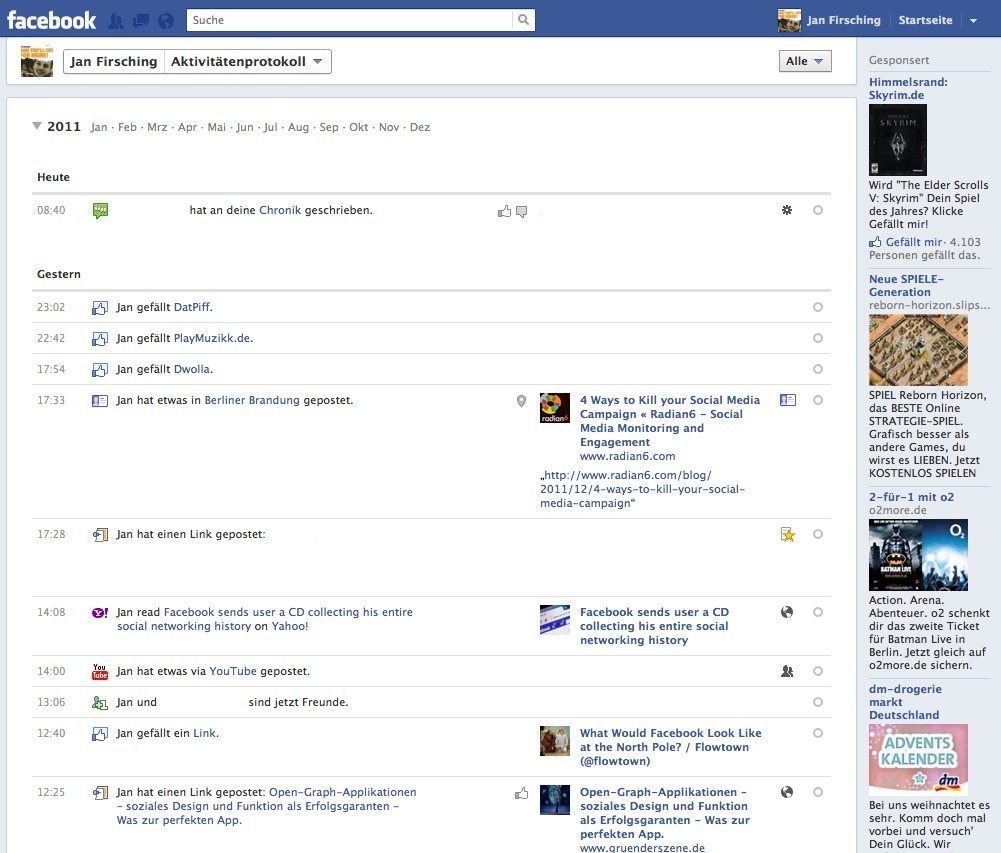
Task: Click the YouTube icon at 14:00
Action: [100, 672]
